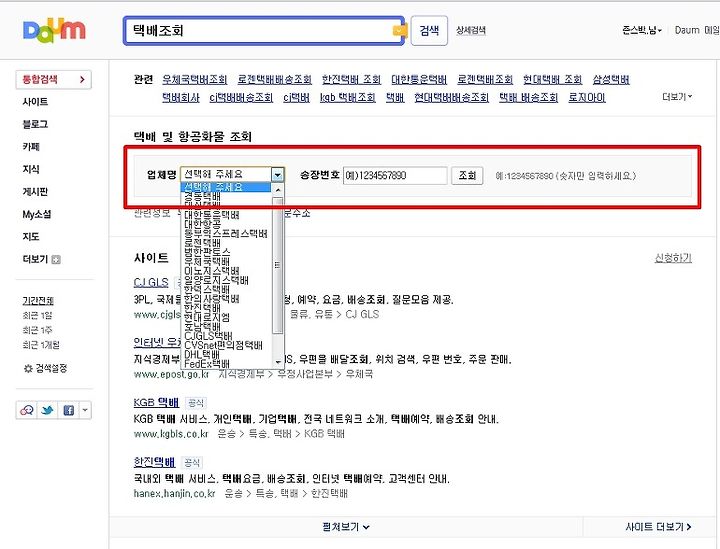720x549 pixels.
Task: Click the plus icon next to 더보기
Action: pyautogui.click(x=56, y=260)
